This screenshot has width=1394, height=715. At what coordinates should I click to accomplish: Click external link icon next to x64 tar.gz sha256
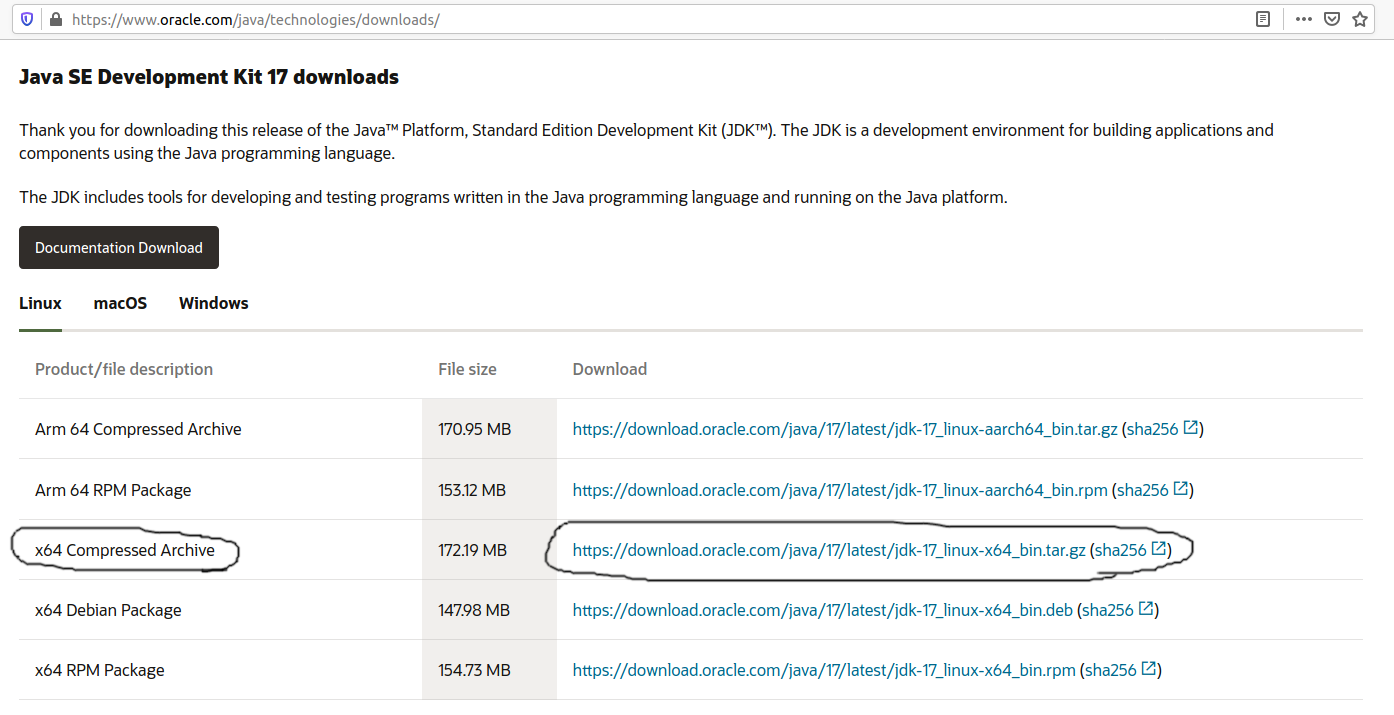pyautogui.click(x=1159, y=549)
